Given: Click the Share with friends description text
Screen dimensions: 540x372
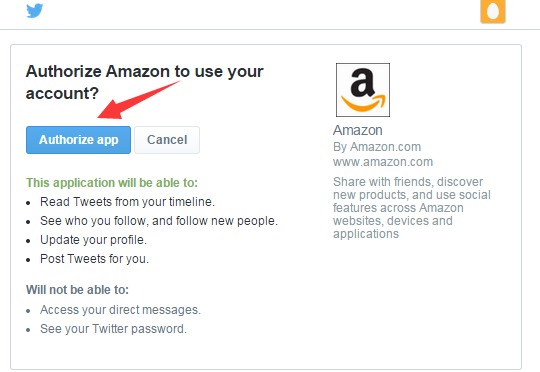Looking at the screenshot, I should 412,208.
